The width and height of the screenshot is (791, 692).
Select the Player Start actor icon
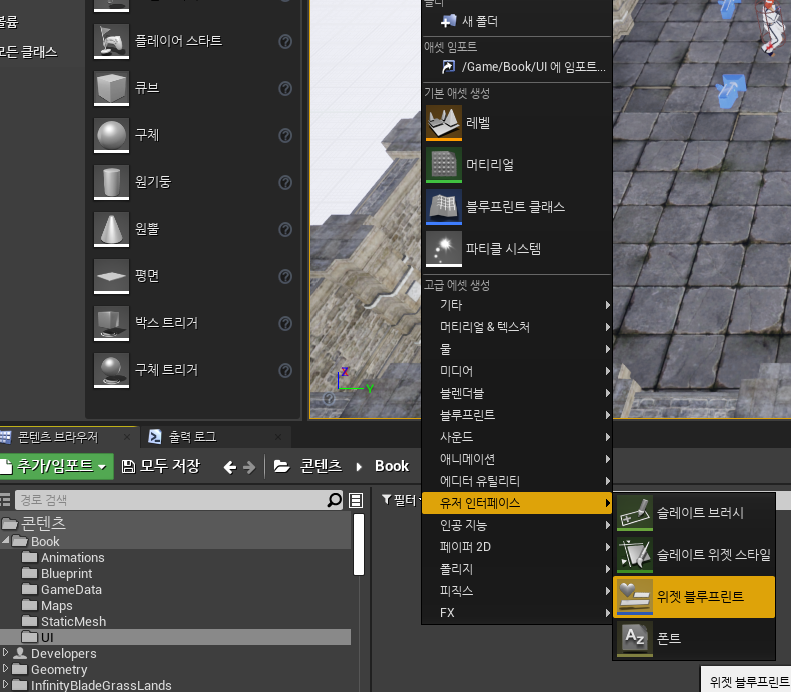pos(111,41)
